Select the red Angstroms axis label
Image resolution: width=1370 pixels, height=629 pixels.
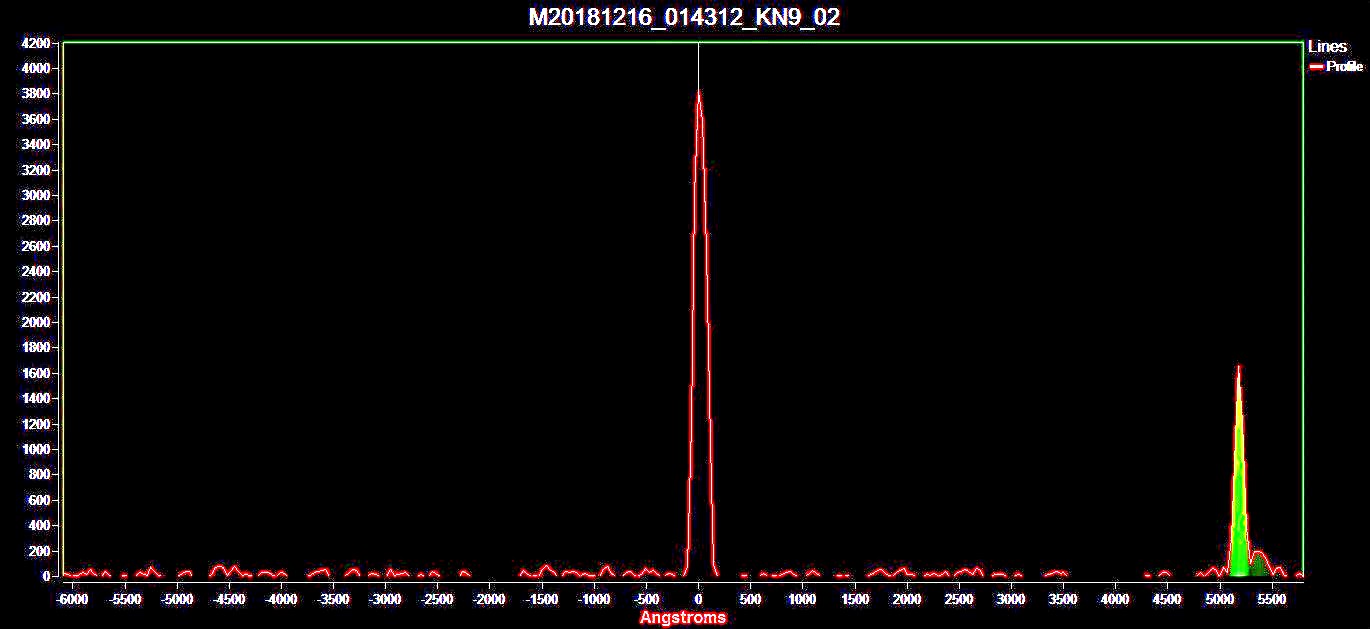pos(683,618)
